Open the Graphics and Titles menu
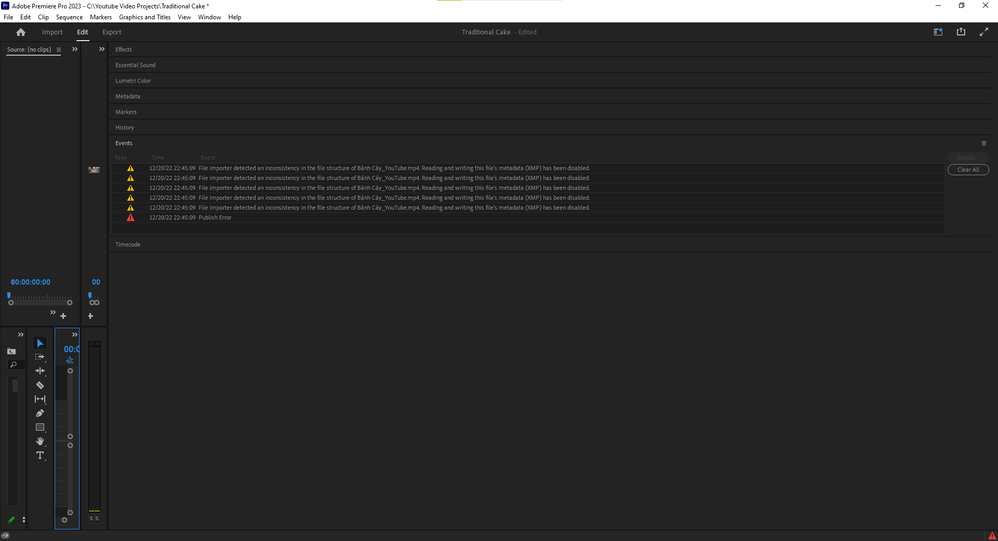 (144, 17)
